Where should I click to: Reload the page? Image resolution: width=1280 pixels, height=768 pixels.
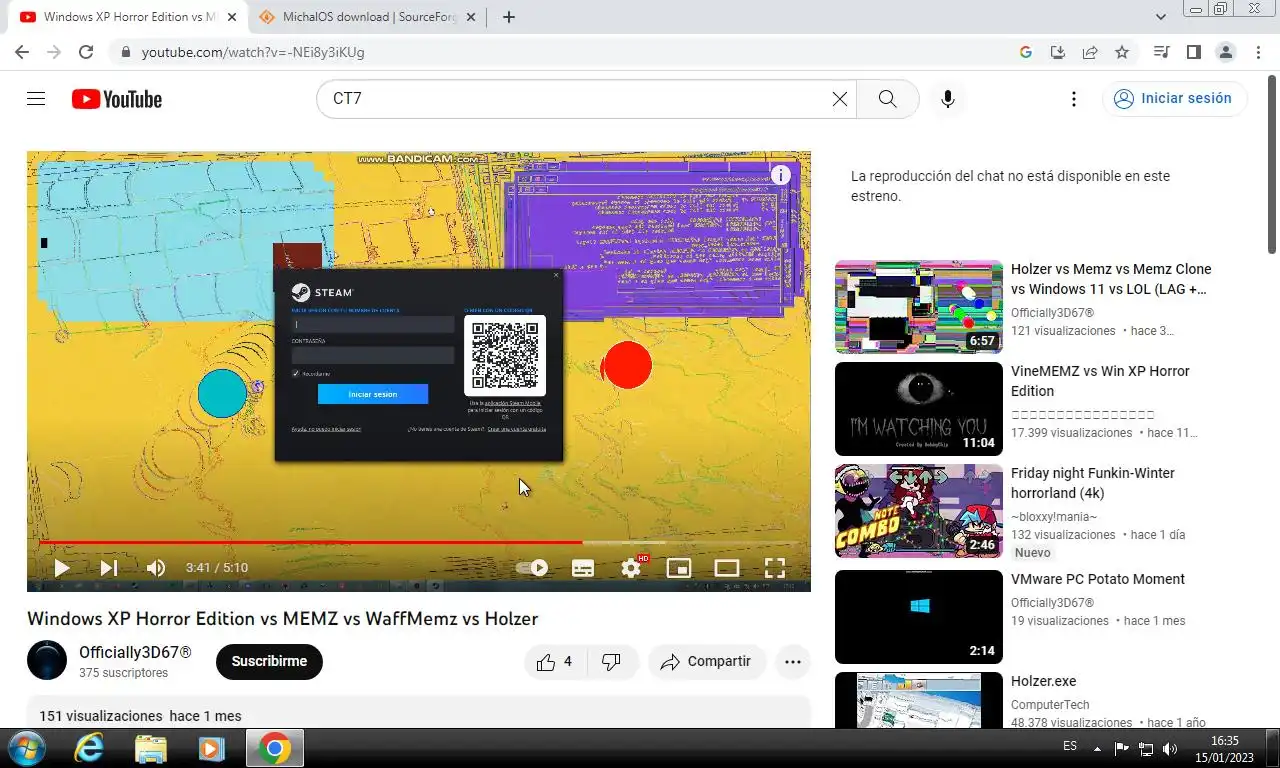click(x=86, y=52)
